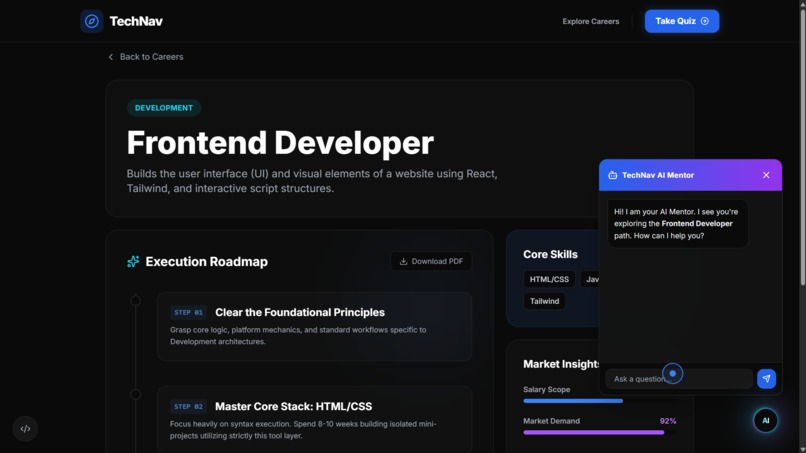Viewport: 806px width, 453px height.
Task: Send the chat message with paper plane icon
Action: point(766,379)
